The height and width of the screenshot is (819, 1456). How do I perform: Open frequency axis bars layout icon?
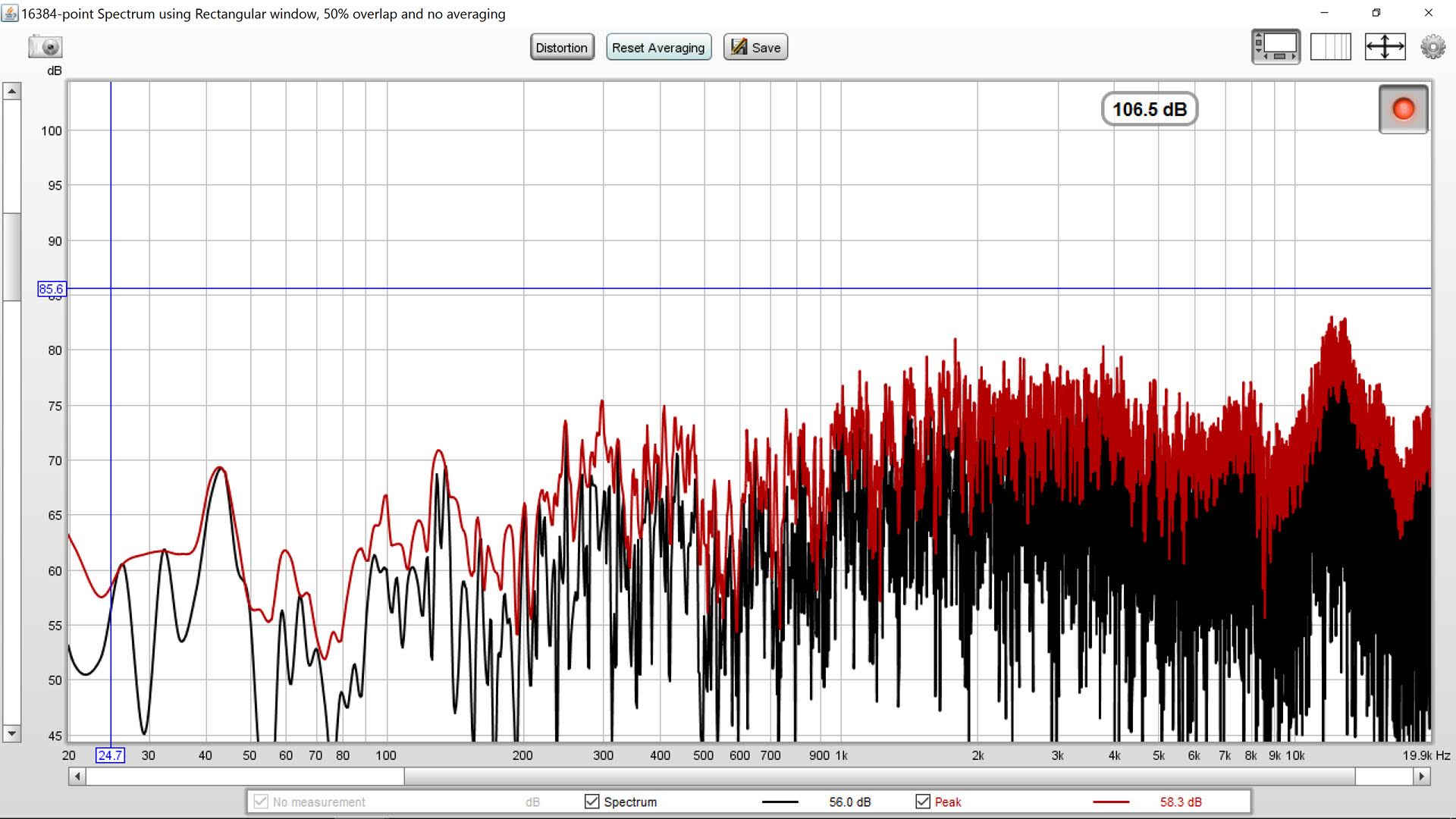pyautogui.click(x=1331, y=47)
